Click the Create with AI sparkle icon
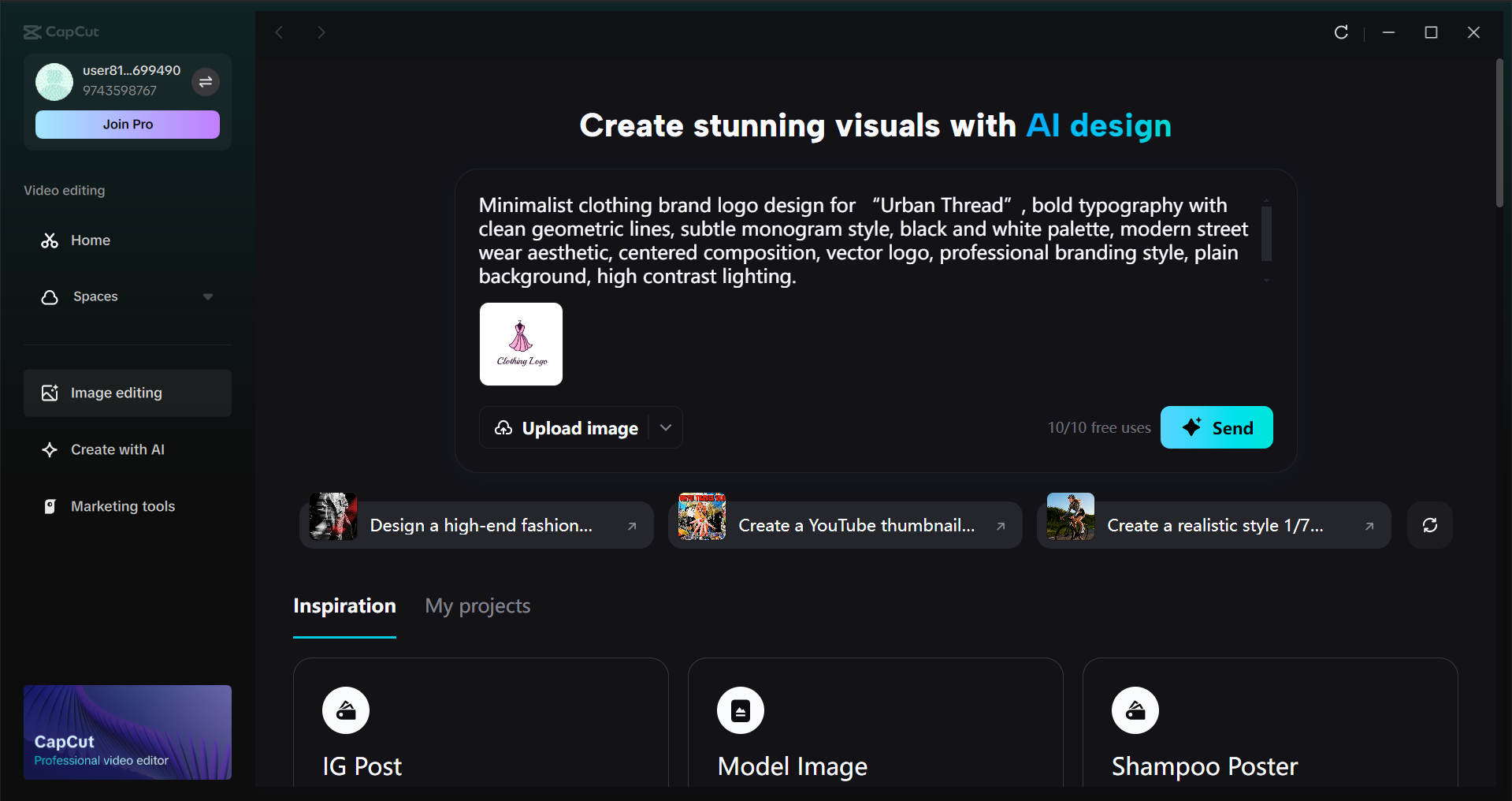 tap(50, 449)
